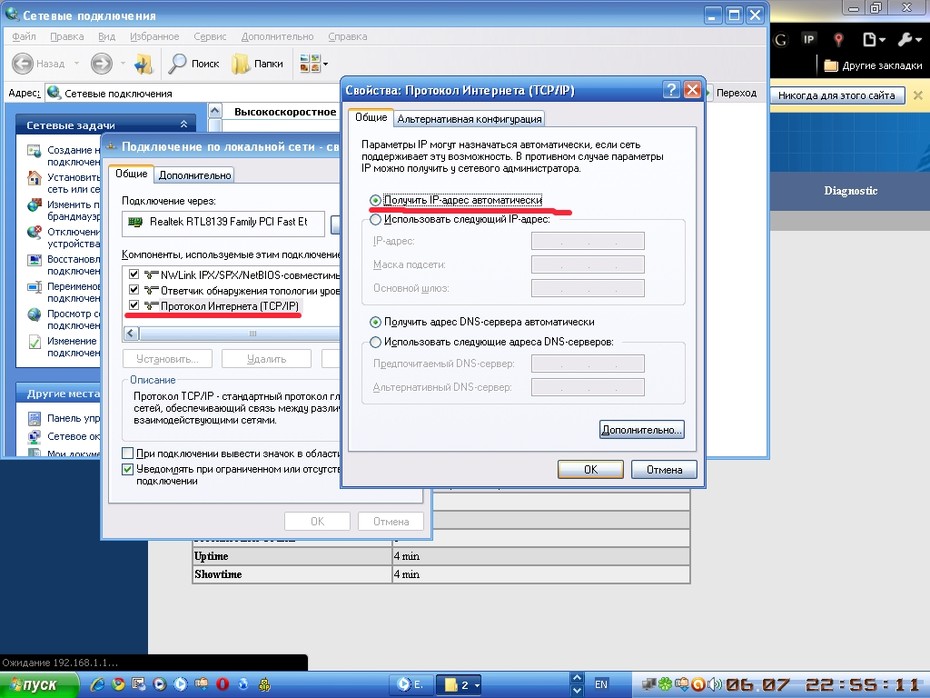Screen dimensions: 930x698
Task: Click scroll left arrow of components list
Action: (132, 333)
